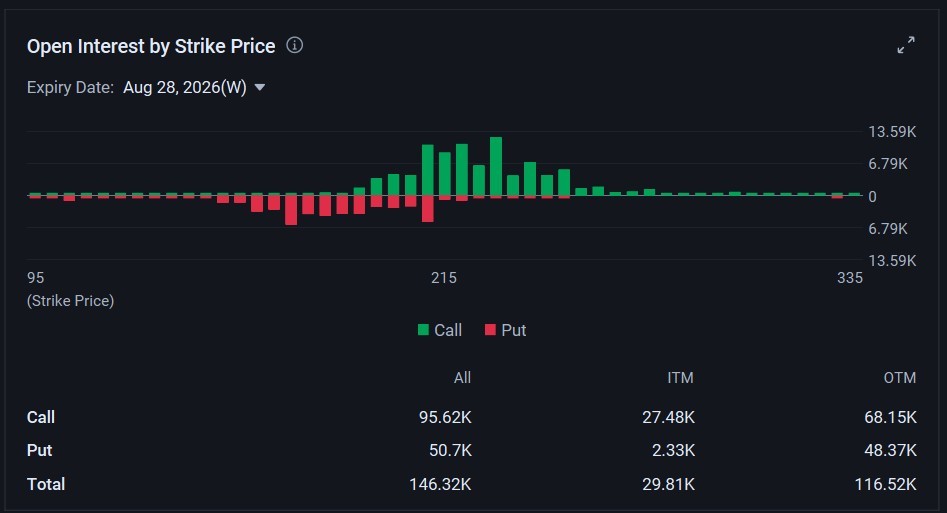Click the tallest green call bar
The image size is (947, 513).
click(496, 167)
